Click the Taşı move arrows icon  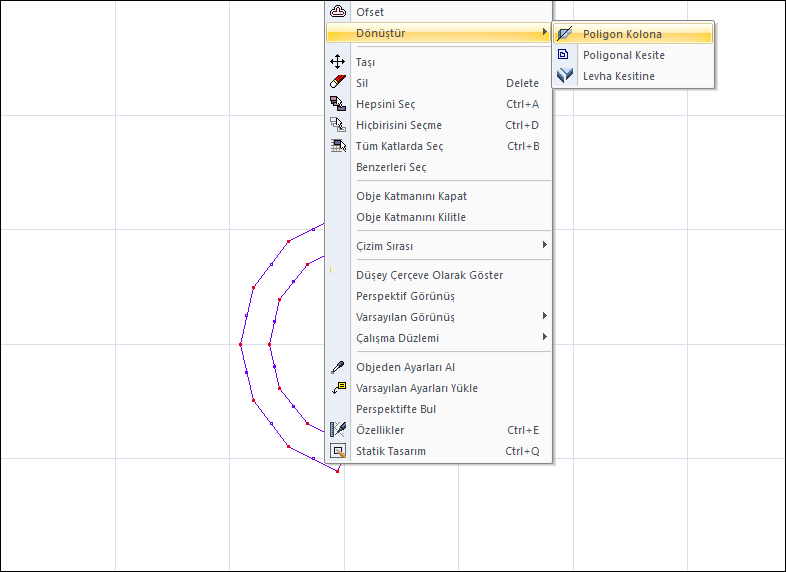(x=337, y=62)
